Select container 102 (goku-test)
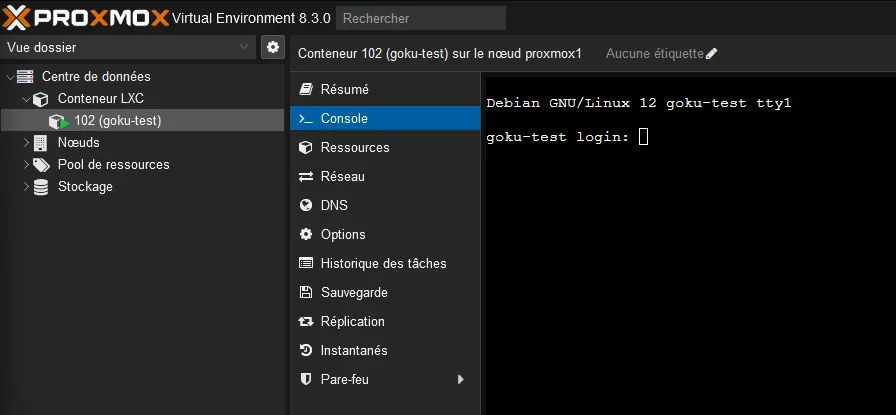The image size is (896, 415). [x=117, y=121]
